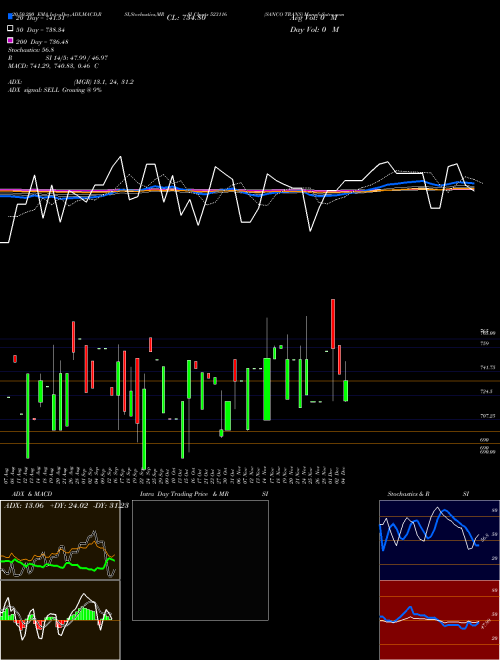Screen dimensions: 500x660
Task: Click the '707.25' price axis label
Action: point(487,416)
